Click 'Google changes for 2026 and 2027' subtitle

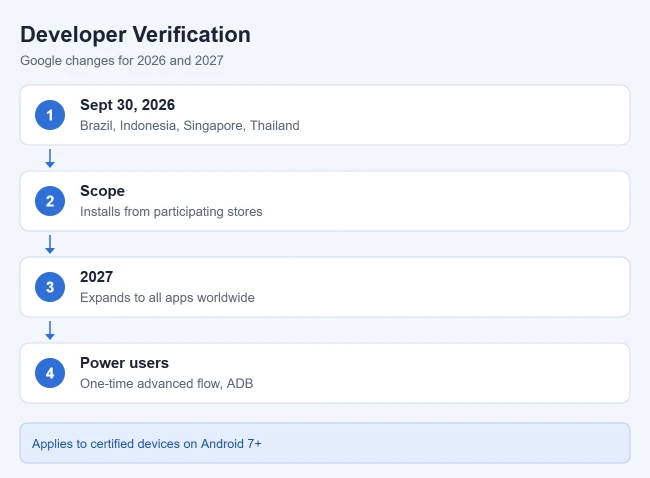point(122,61)
